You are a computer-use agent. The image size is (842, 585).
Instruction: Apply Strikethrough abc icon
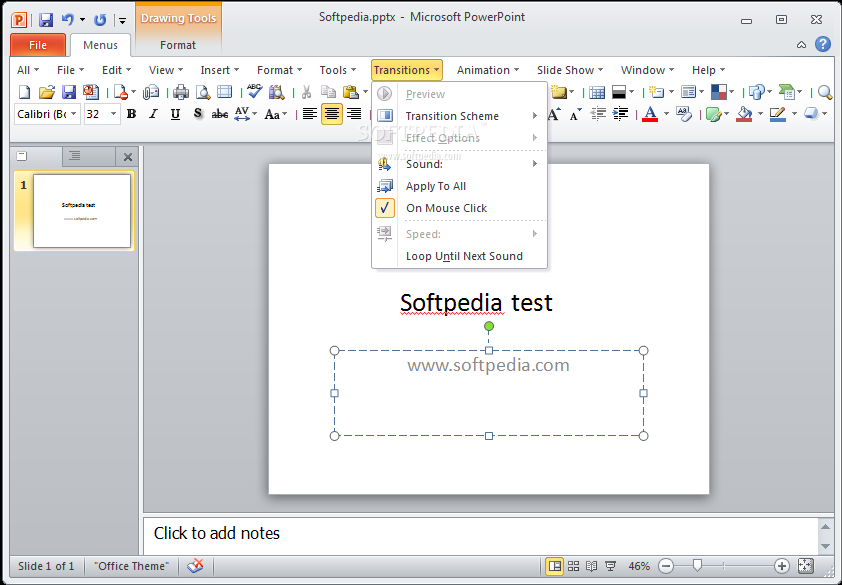click(x=220, y=114)
